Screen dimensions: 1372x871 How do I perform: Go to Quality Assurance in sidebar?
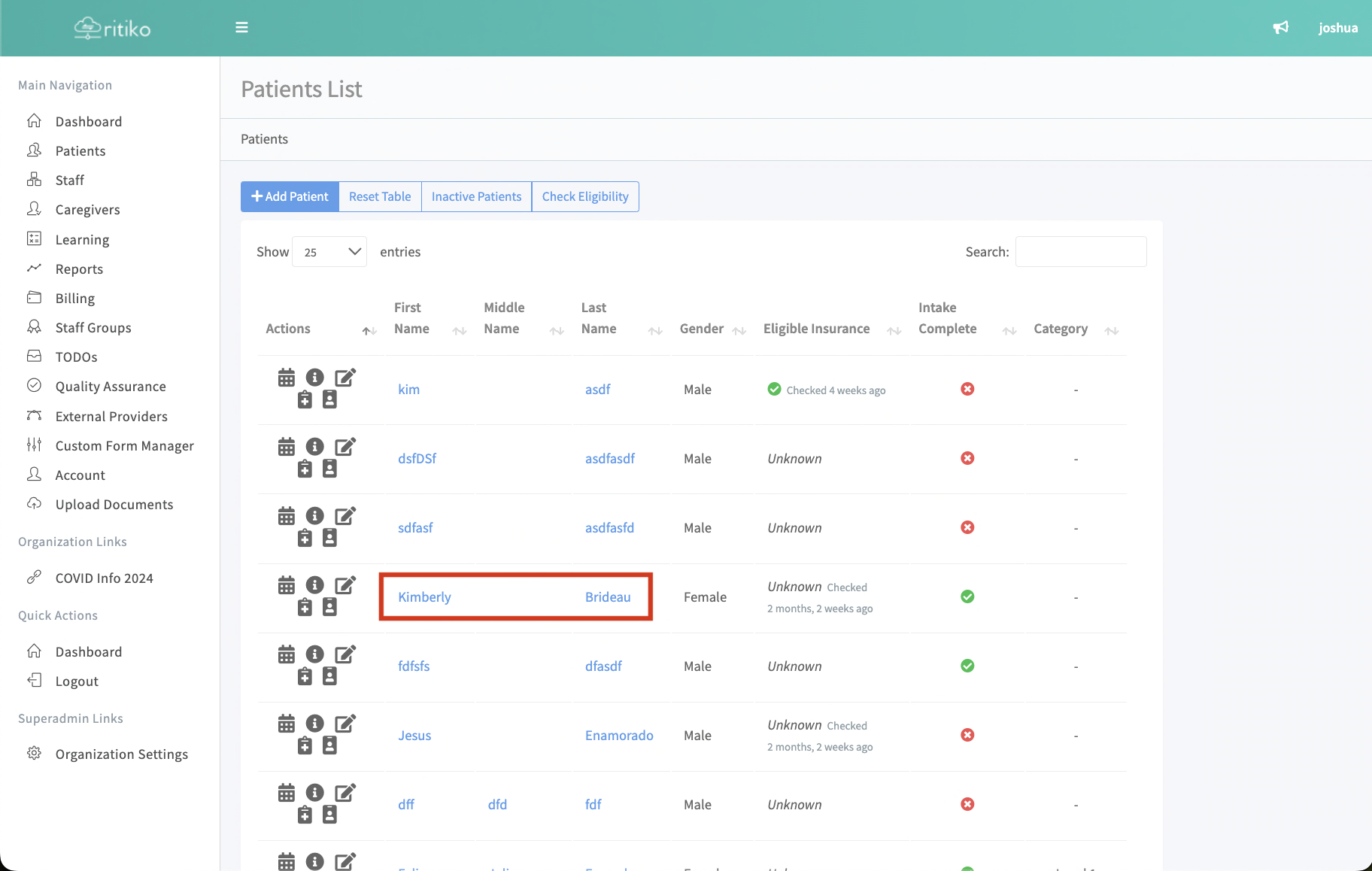pos(111,387)
